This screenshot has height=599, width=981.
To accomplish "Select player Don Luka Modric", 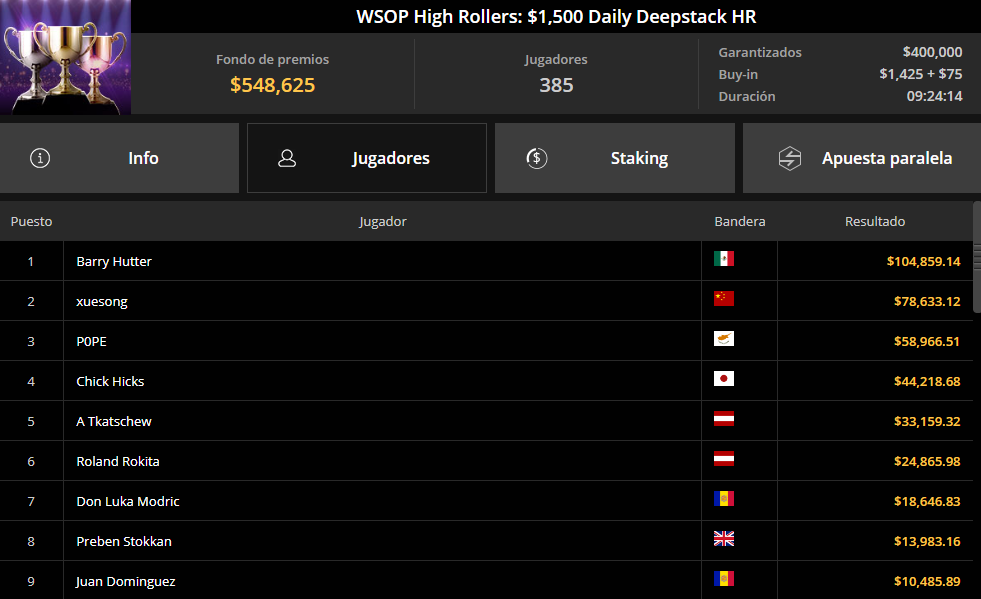I will click(x=128, y=502).
